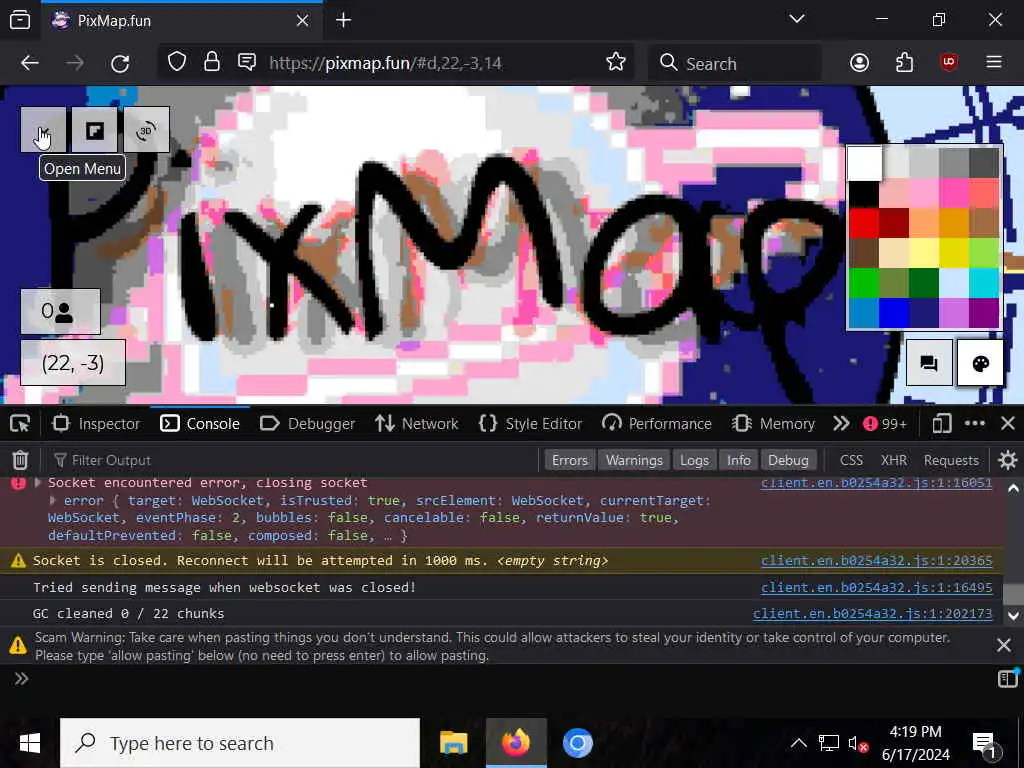Close the developer tools panel

[x=1008, y=424]
